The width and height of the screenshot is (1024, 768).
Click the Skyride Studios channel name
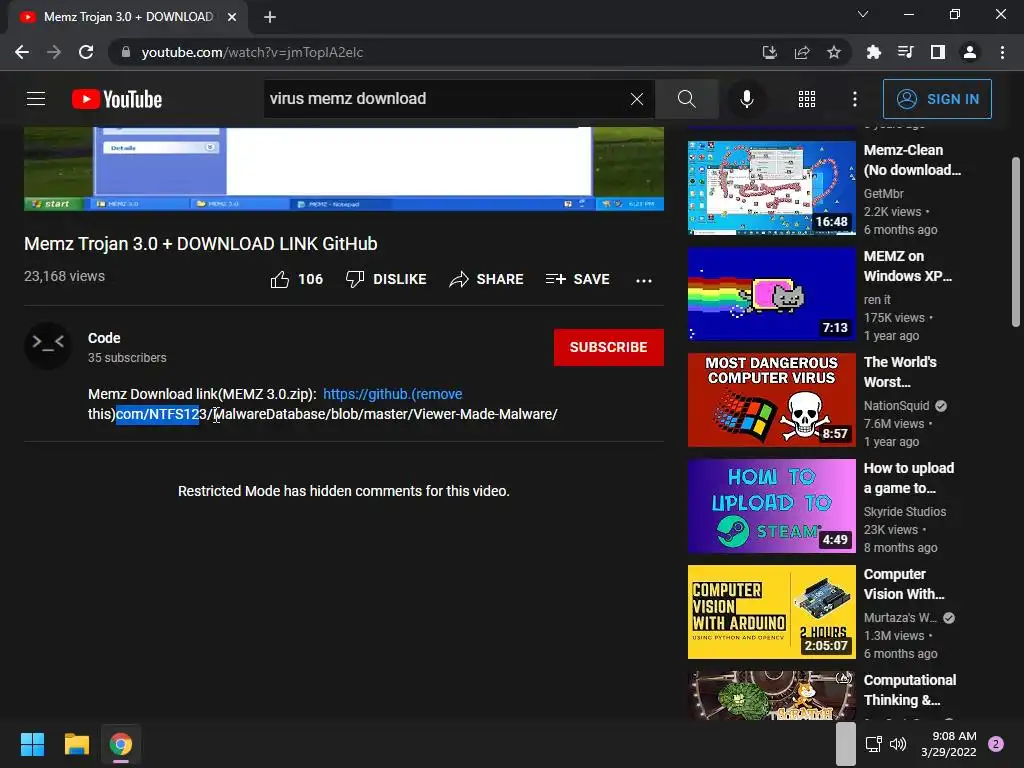(904, 512)
